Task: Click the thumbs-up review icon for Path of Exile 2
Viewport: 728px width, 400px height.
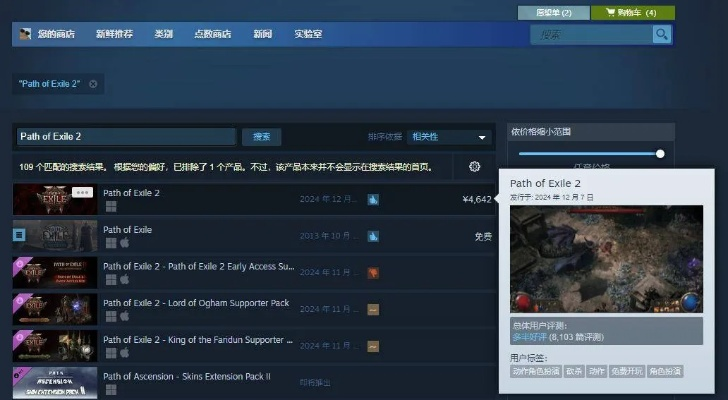Action: click(373, 200)
